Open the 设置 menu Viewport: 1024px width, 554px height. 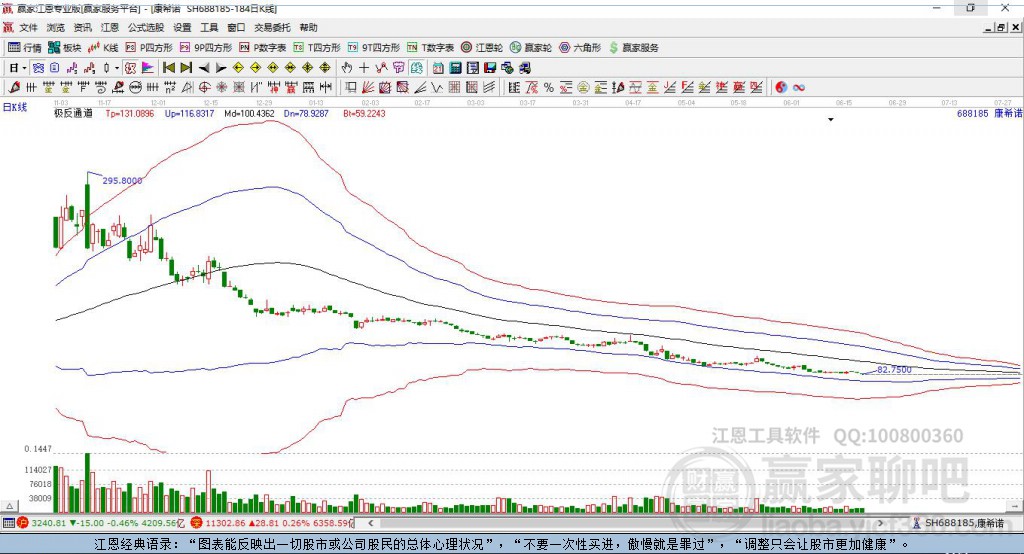[x=182, y=27]
